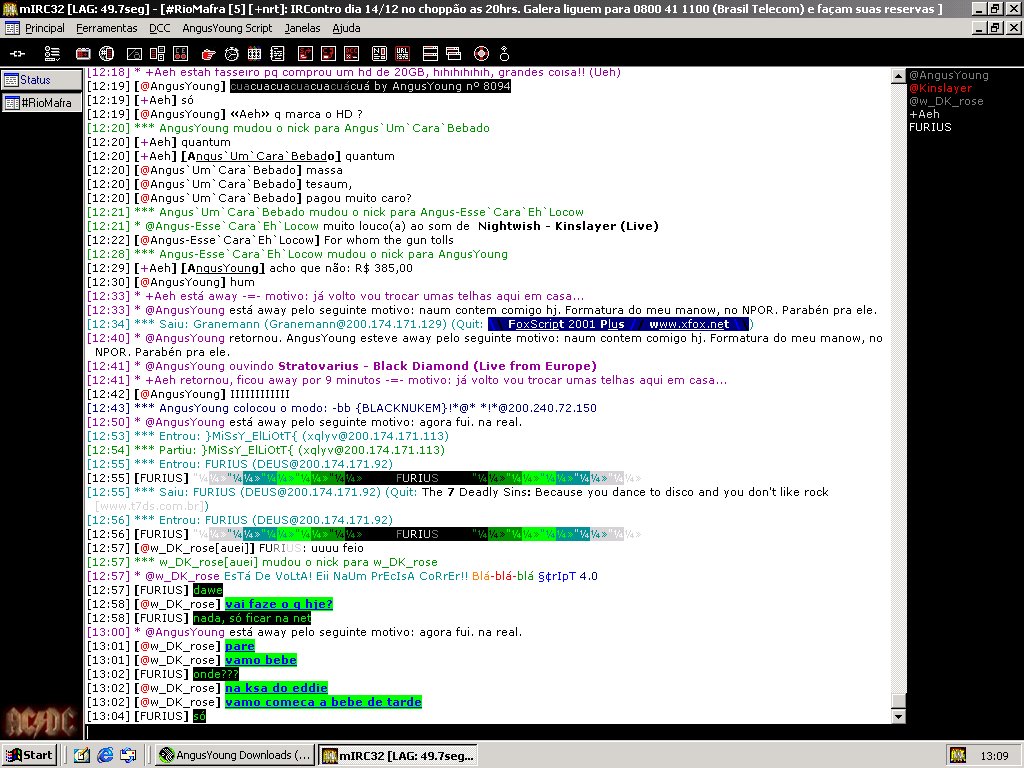This screenshot has width=1024, height=768.
Task: Open the Ajuda menu
Action: pos(346,28)
